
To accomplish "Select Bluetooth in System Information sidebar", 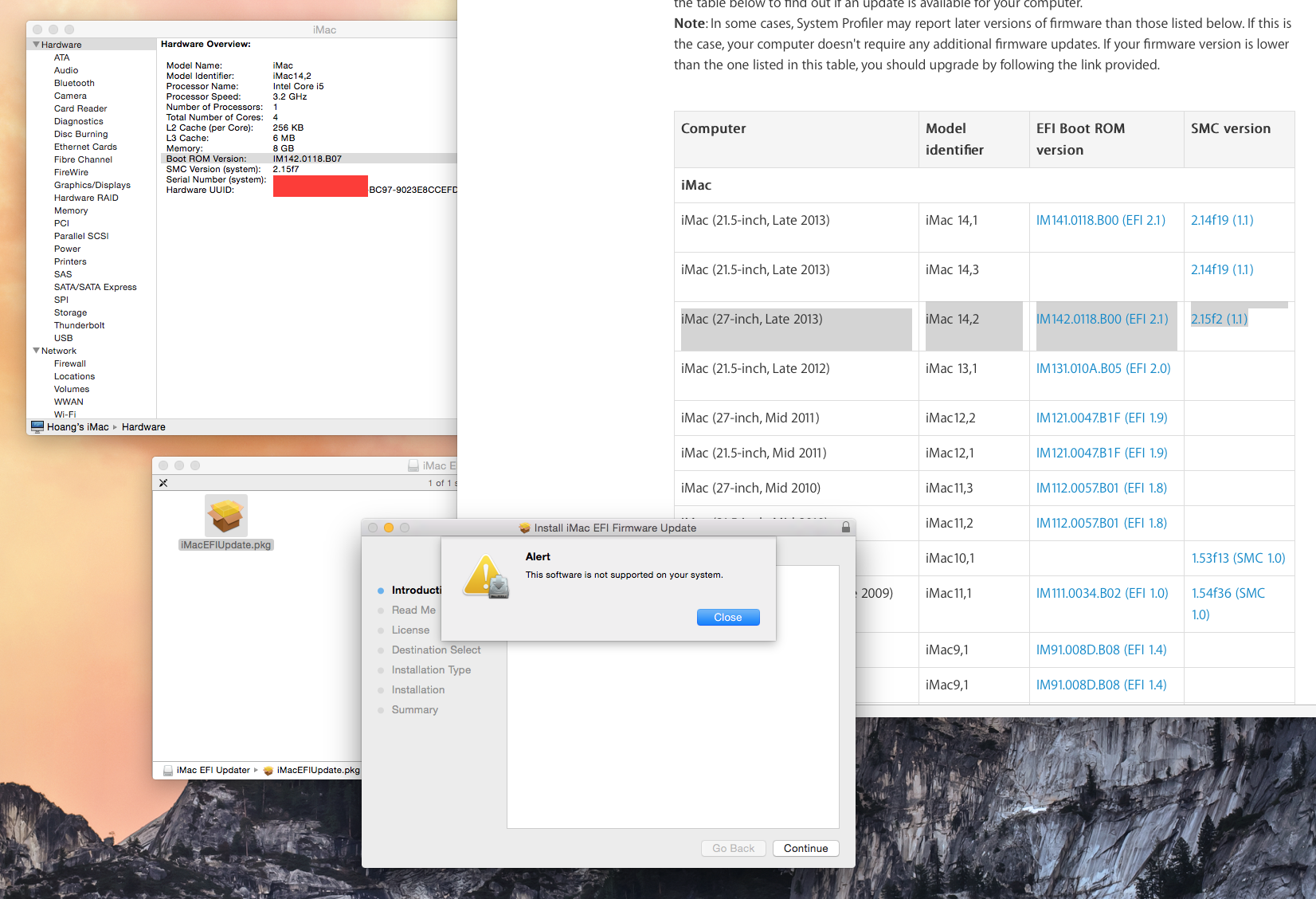I will click(74, 83).
